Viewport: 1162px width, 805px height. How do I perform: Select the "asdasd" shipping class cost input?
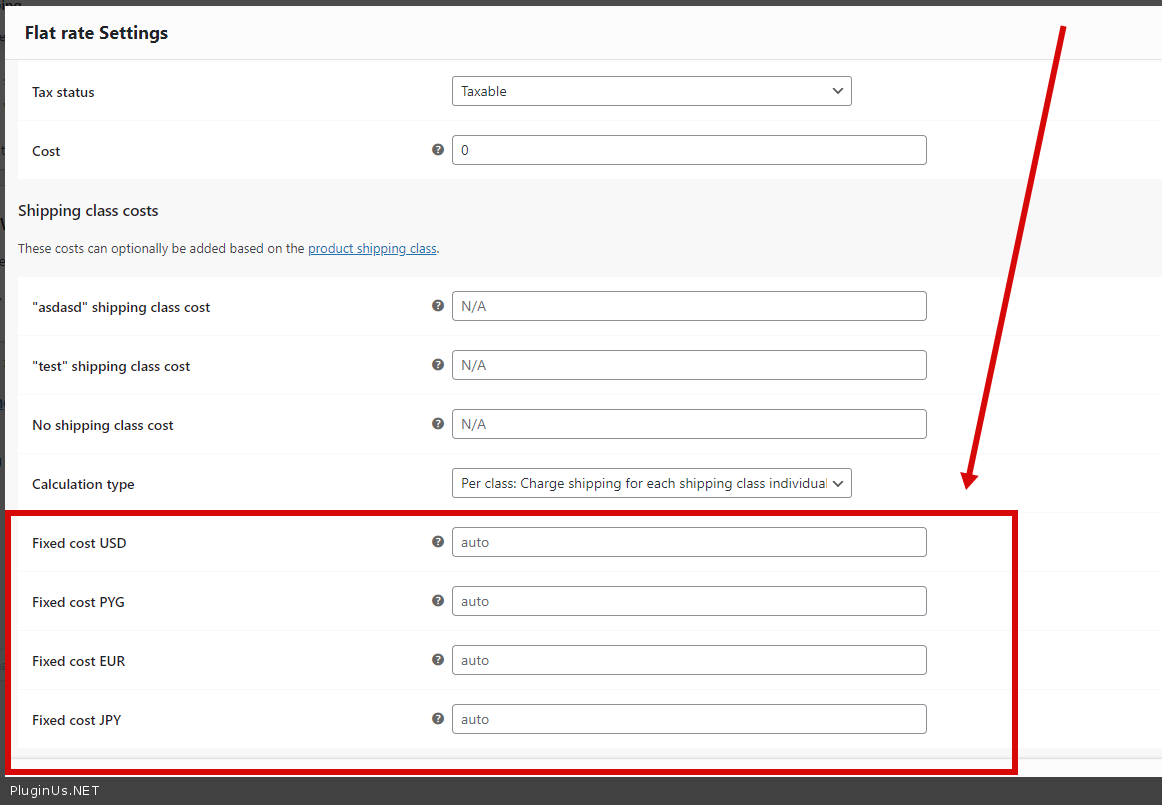coord(689,306)
